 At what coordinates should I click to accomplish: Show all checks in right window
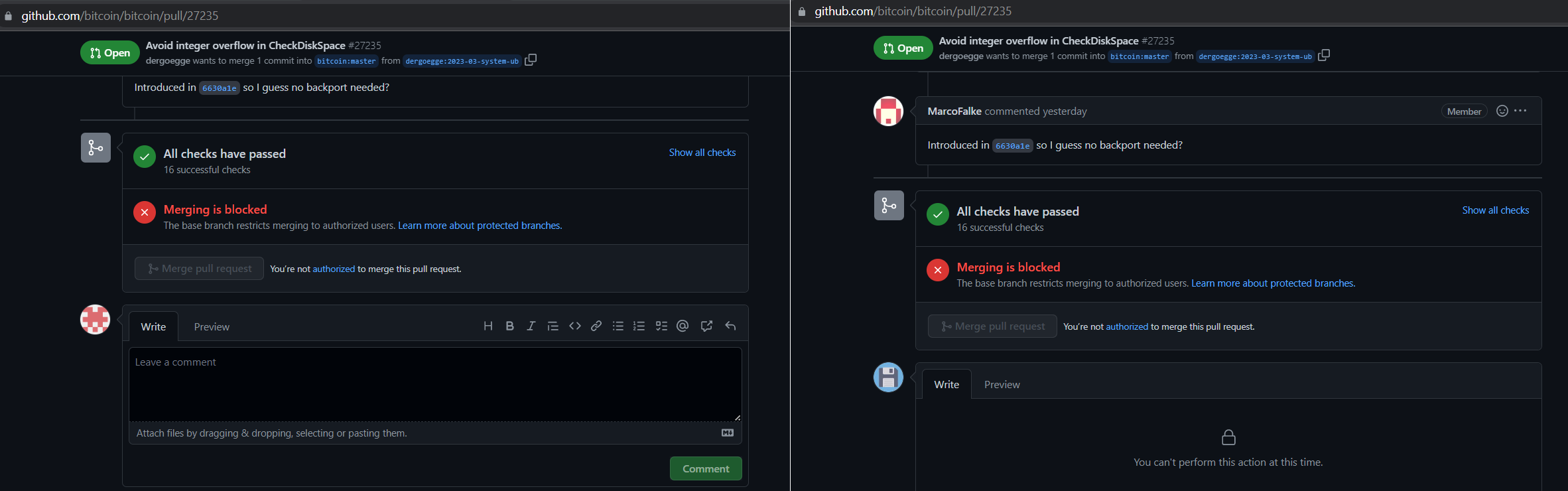click(x=1496, y=210)
